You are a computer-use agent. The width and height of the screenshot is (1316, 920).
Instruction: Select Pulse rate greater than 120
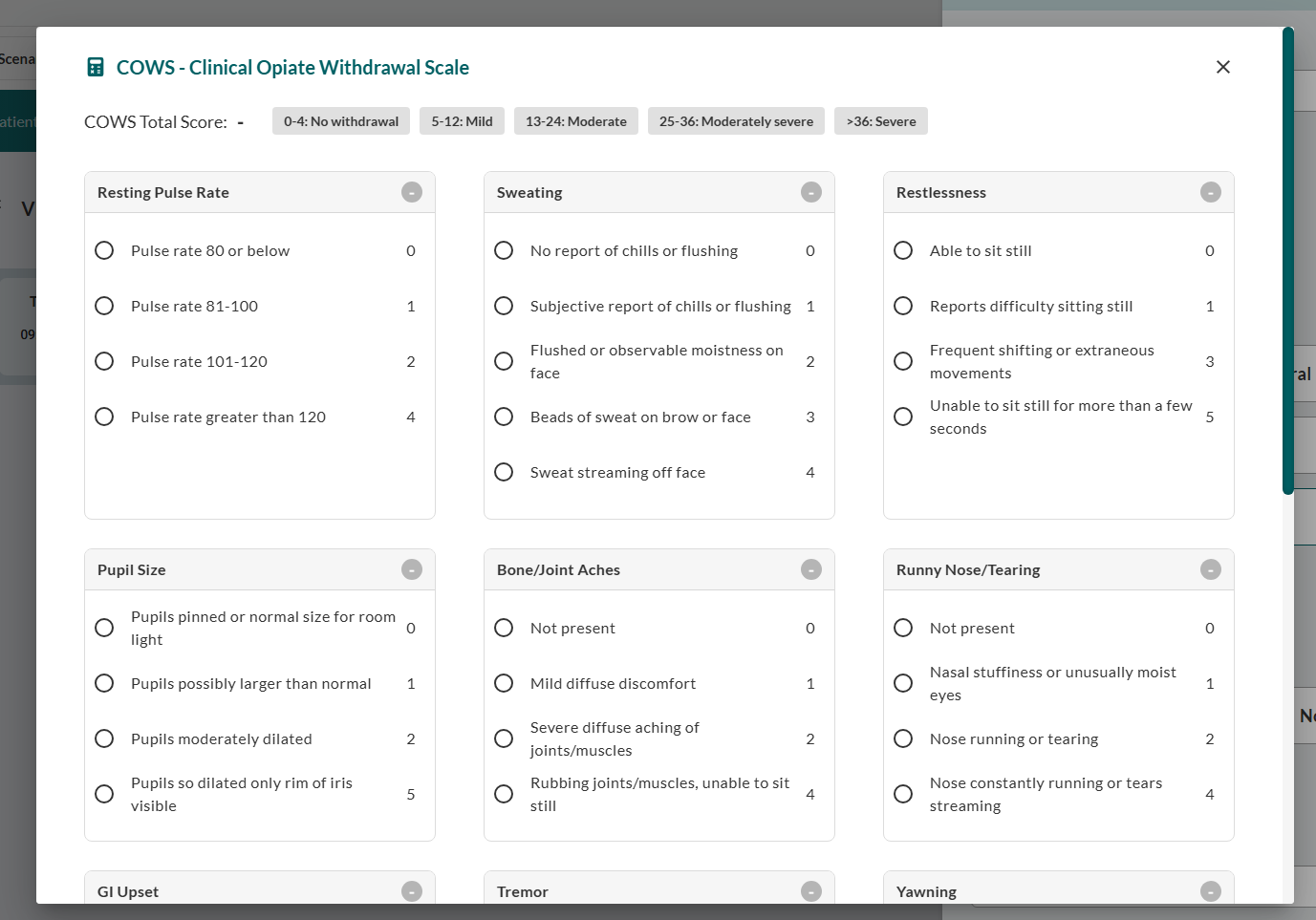[x=104, y=417]
